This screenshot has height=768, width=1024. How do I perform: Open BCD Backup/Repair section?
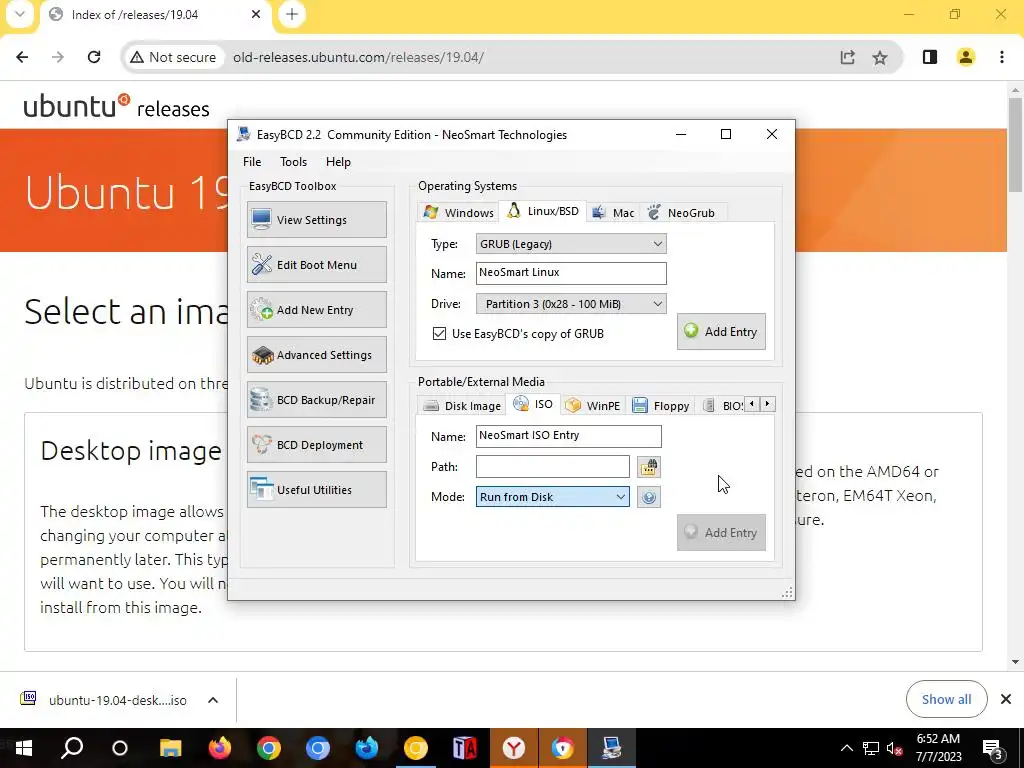317,400
